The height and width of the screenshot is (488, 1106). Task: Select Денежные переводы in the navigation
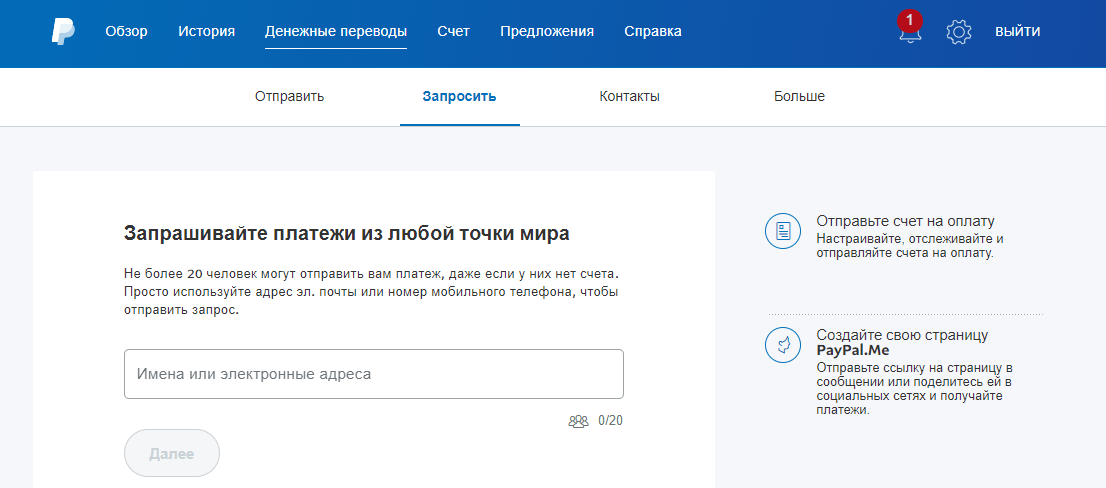[x=336, y=31]
